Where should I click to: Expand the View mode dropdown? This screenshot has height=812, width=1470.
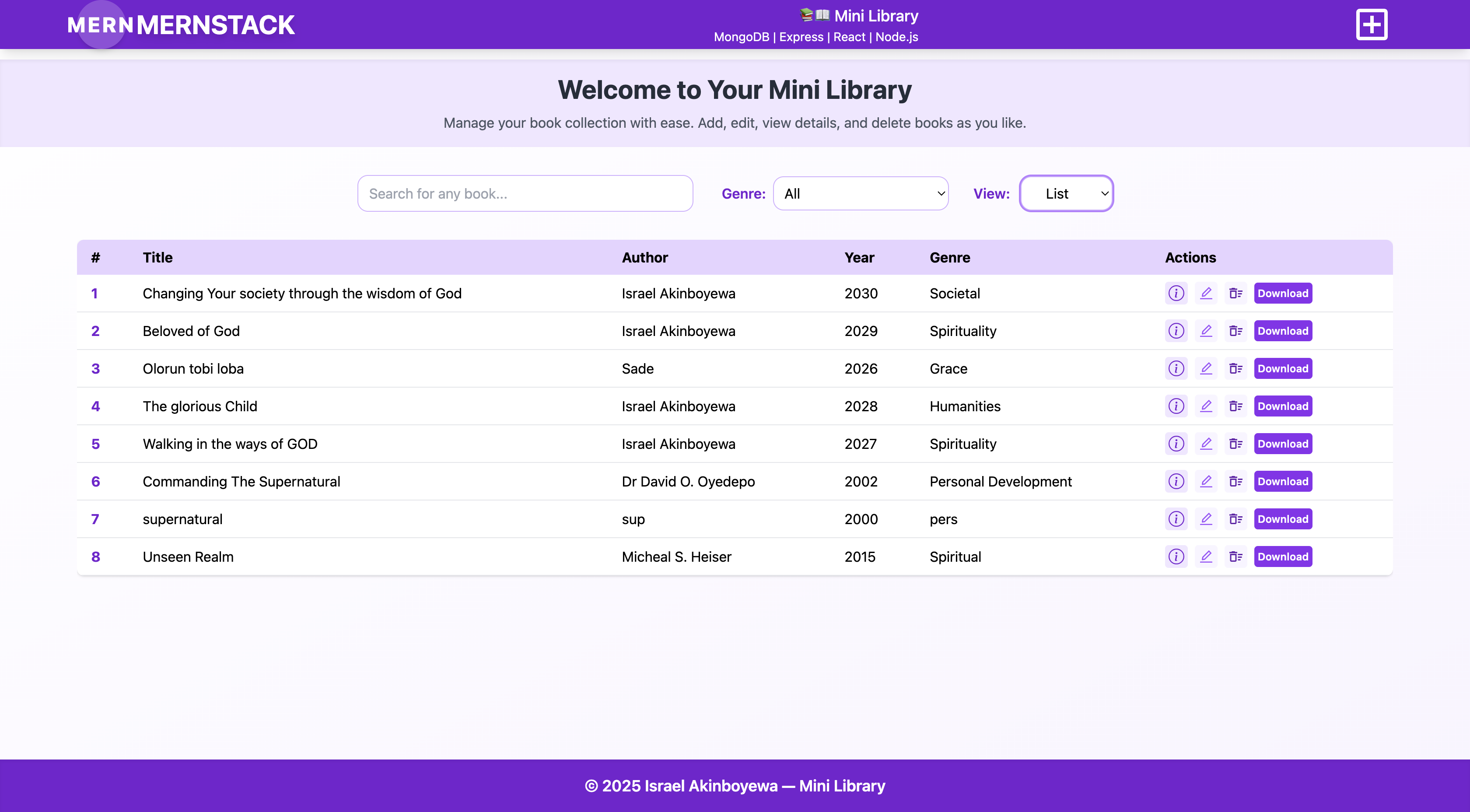pos(1066,193)
